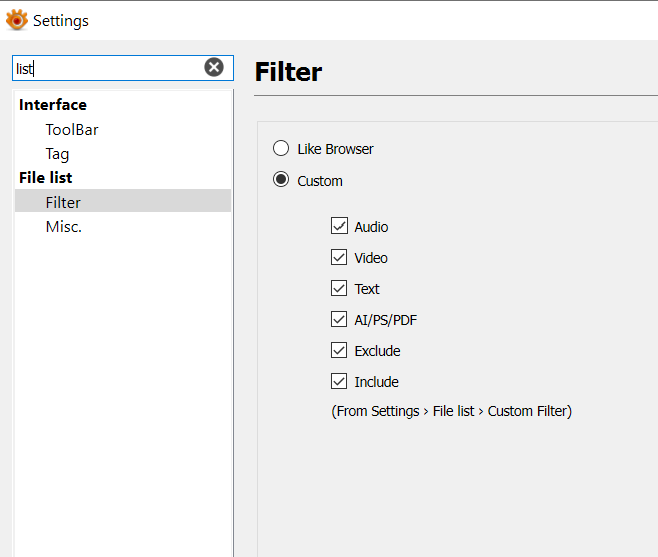Viewport: 658px width, 557px height.
Task: Select the File list category heading
Action: [46, 178]
